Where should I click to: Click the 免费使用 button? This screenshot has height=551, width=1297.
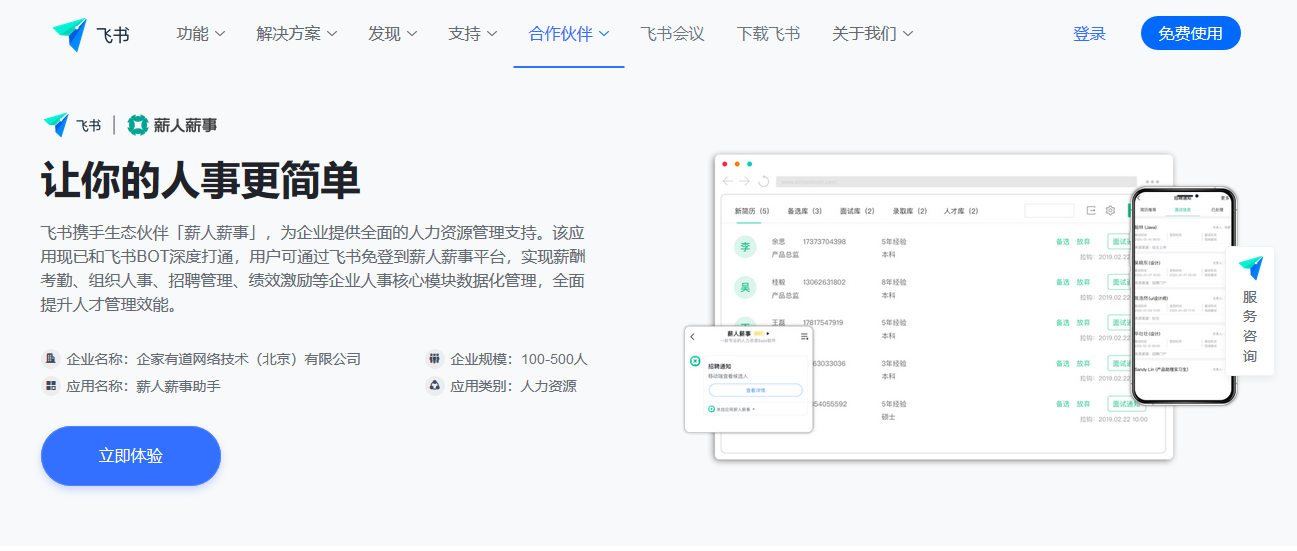(1190, 33)
